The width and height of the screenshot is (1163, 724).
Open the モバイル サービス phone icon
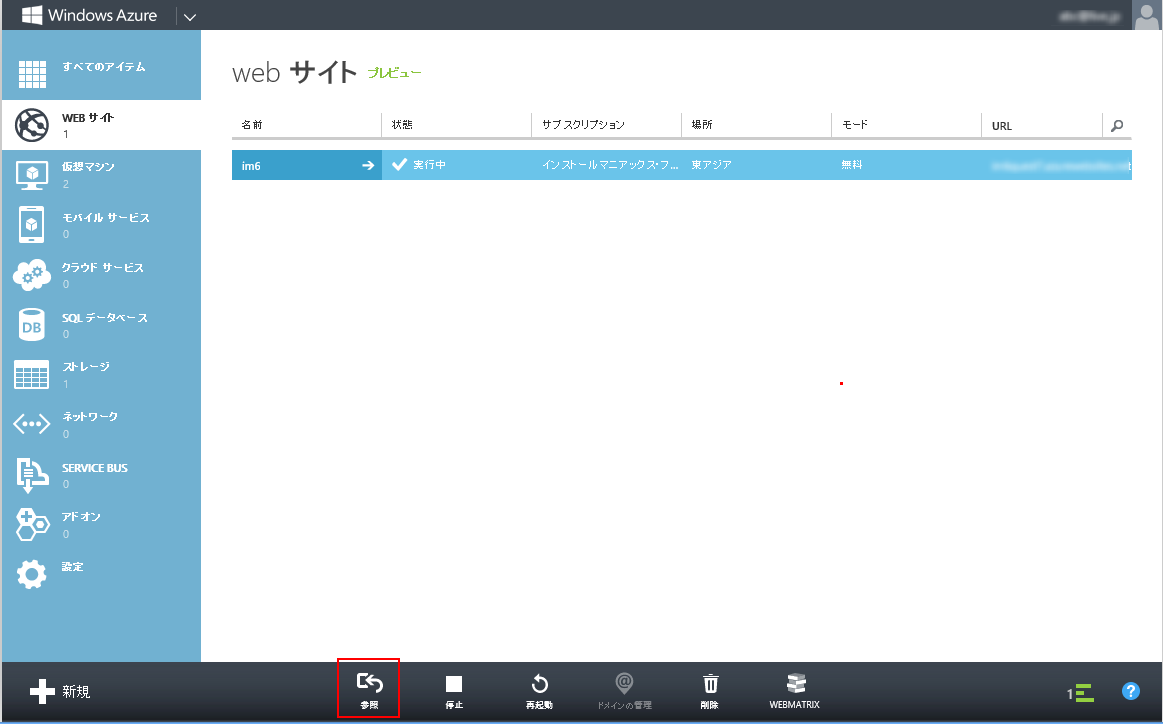[31, 225]
